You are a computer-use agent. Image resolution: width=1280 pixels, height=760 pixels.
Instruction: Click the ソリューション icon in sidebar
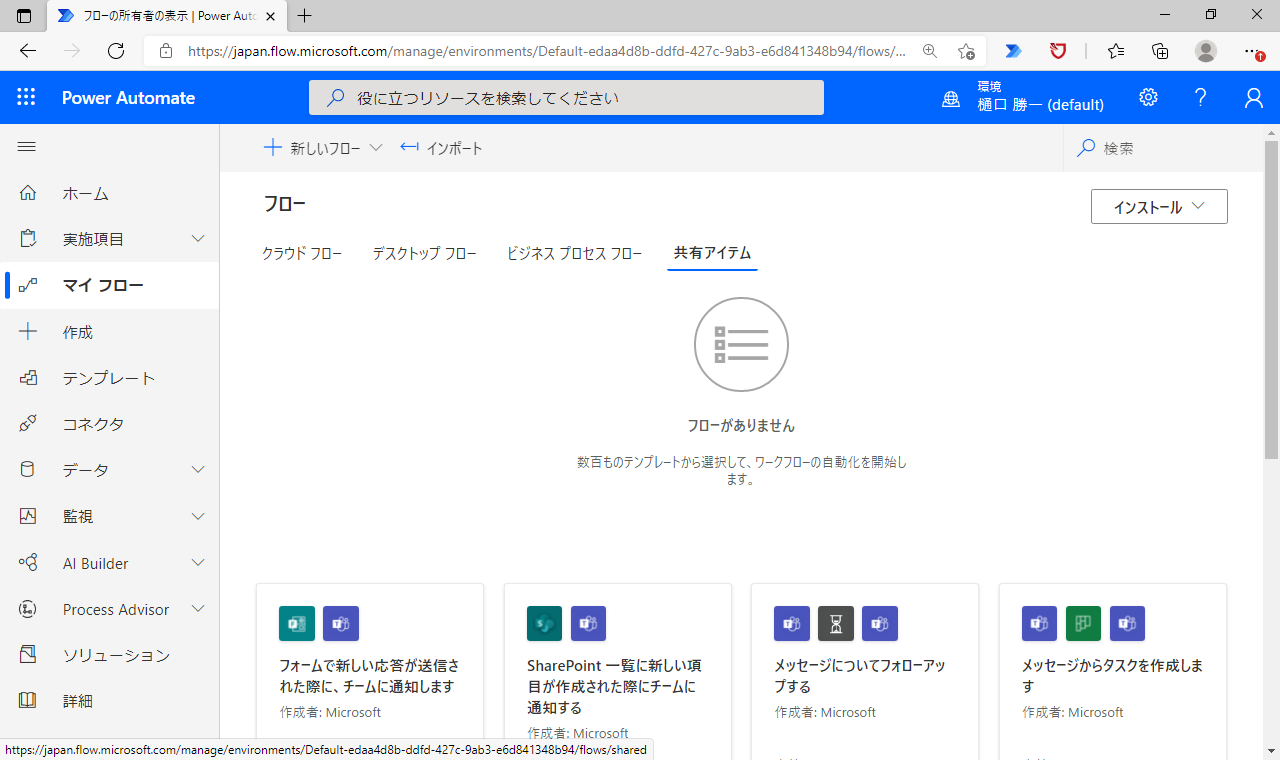pyautogui.click(x=28, y=655)
